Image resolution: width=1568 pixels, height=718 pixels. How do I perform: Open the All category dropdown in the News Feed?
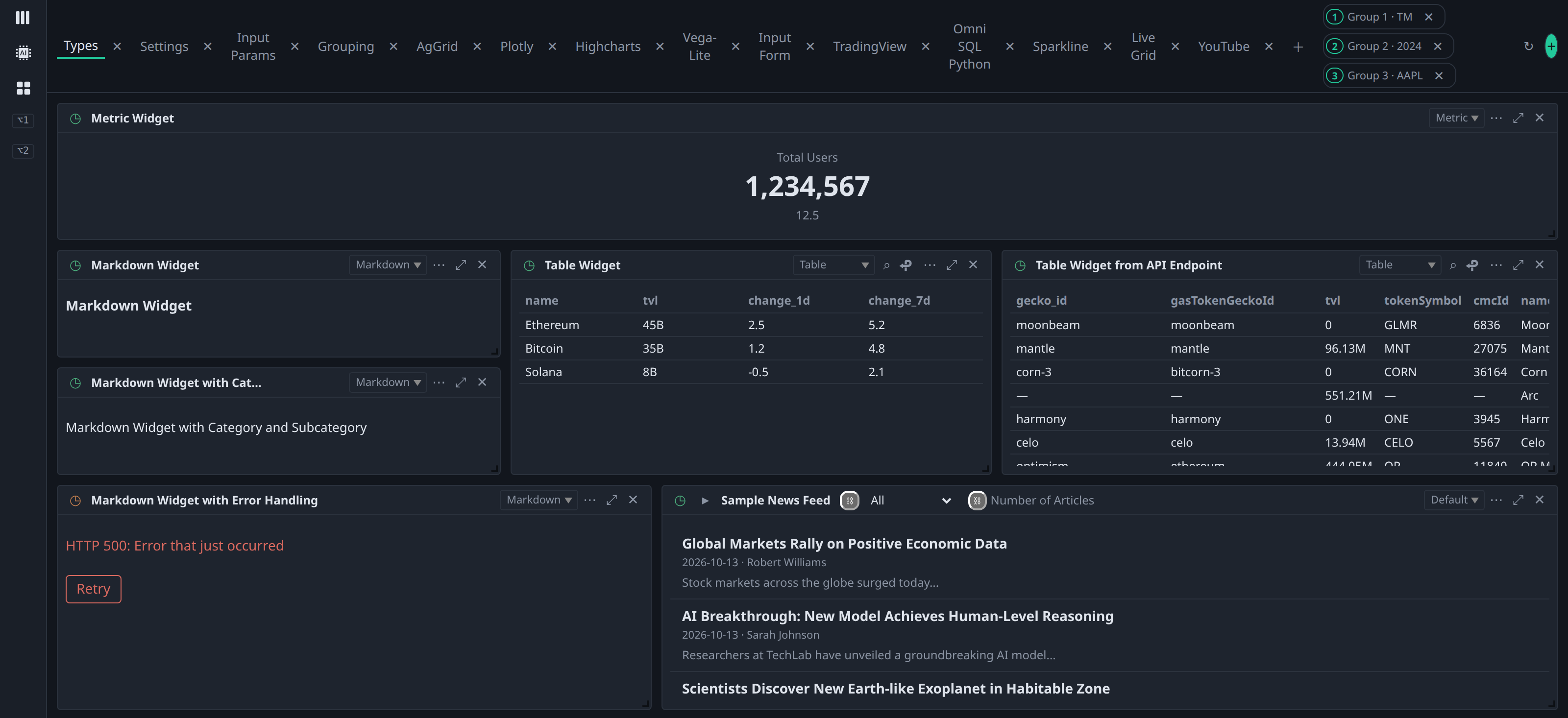[x=910, y=501]
